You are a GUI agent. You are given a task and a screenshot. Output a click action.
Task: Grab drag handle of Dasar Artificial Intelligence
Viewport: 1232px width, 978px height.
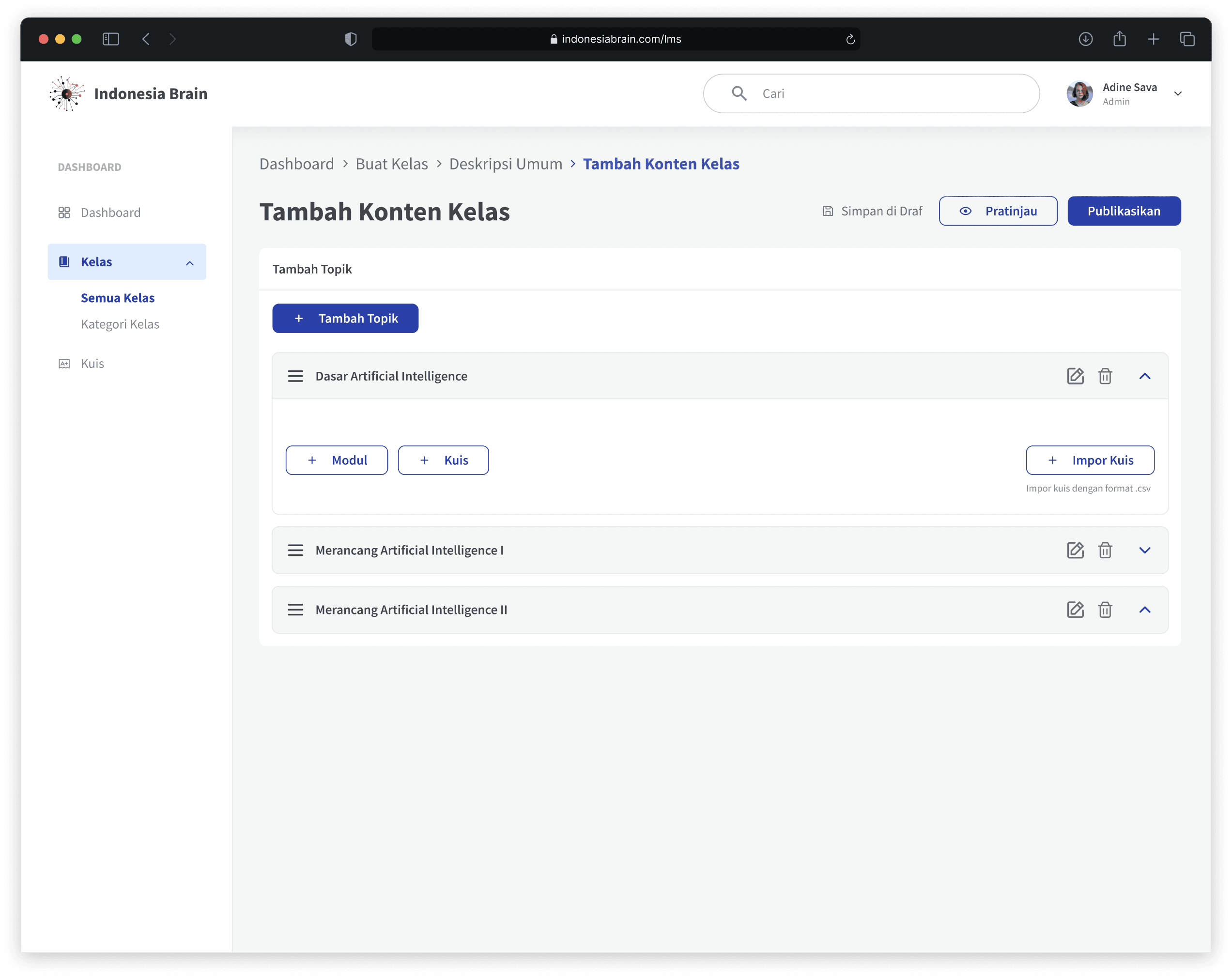pos(295,376)
